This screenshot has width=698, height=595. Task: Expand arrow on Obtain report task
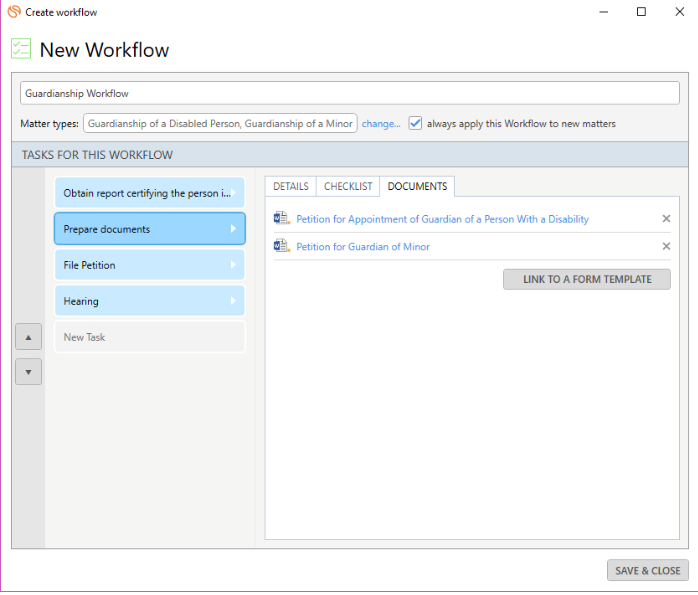234,193
